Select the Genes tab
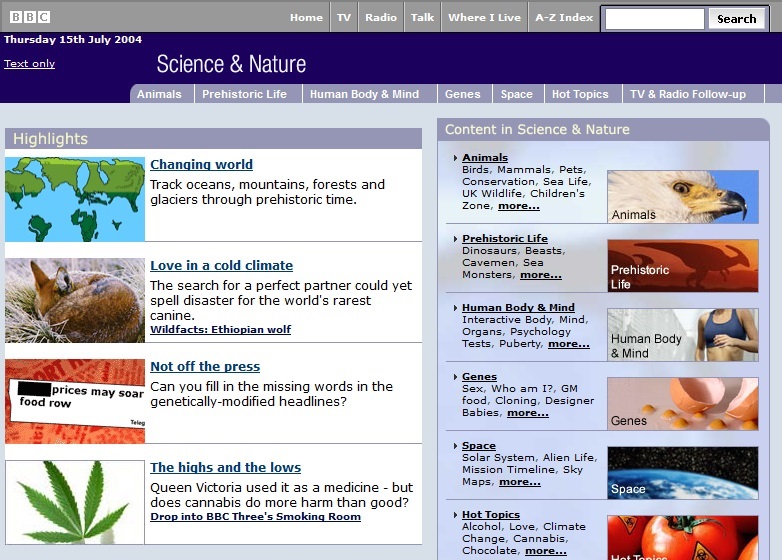 click(x=462, y=94)
